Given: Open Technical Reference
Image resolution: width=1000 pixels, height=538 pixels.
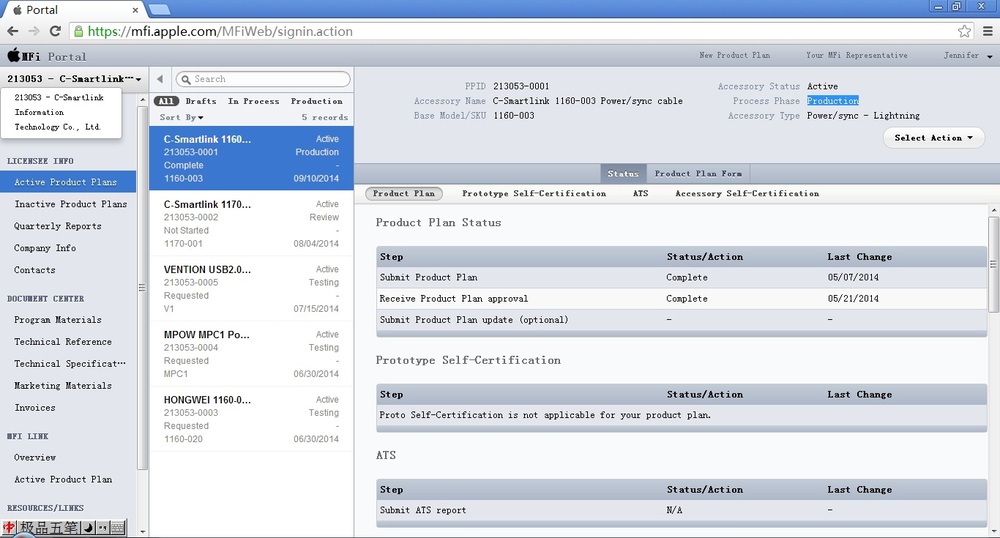Looking at the screenshot, I should (62, 342).
